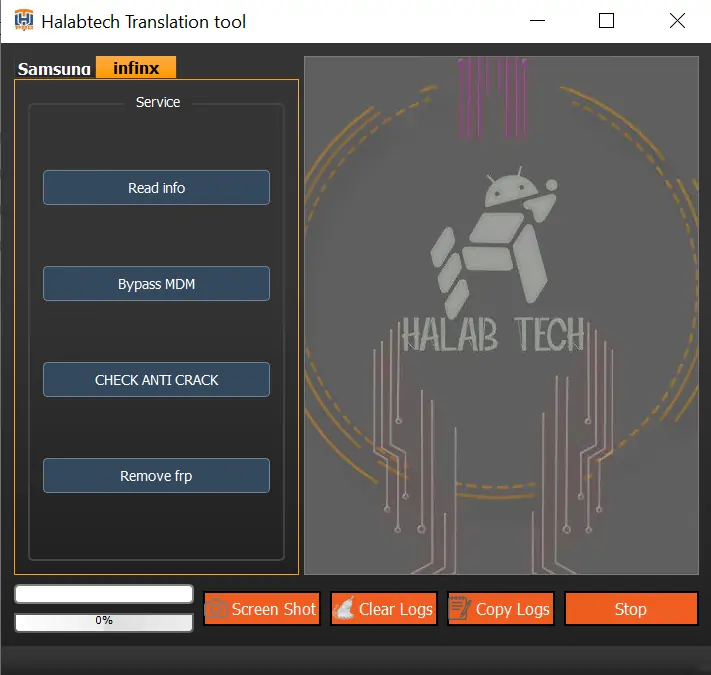Switch to the Samsung tab
The image size is (711, 675).
coord(54,68)
